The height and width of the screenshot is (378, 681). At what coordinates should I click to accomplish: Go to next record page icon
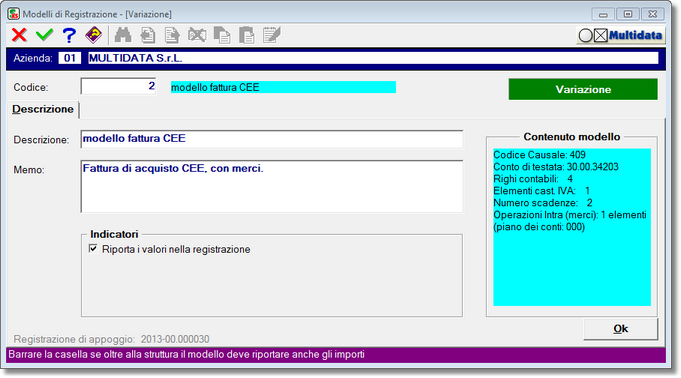[x=172, y=35]
